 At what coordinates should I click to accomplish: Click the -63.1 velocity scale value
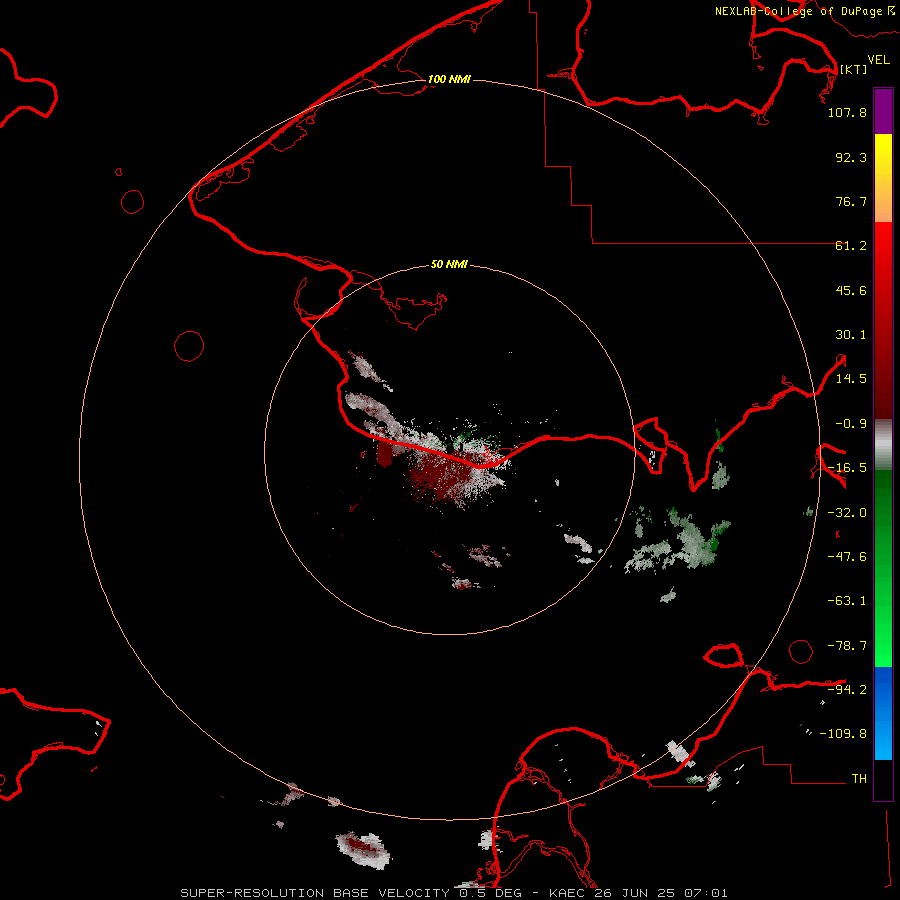[x=847, y=601]
